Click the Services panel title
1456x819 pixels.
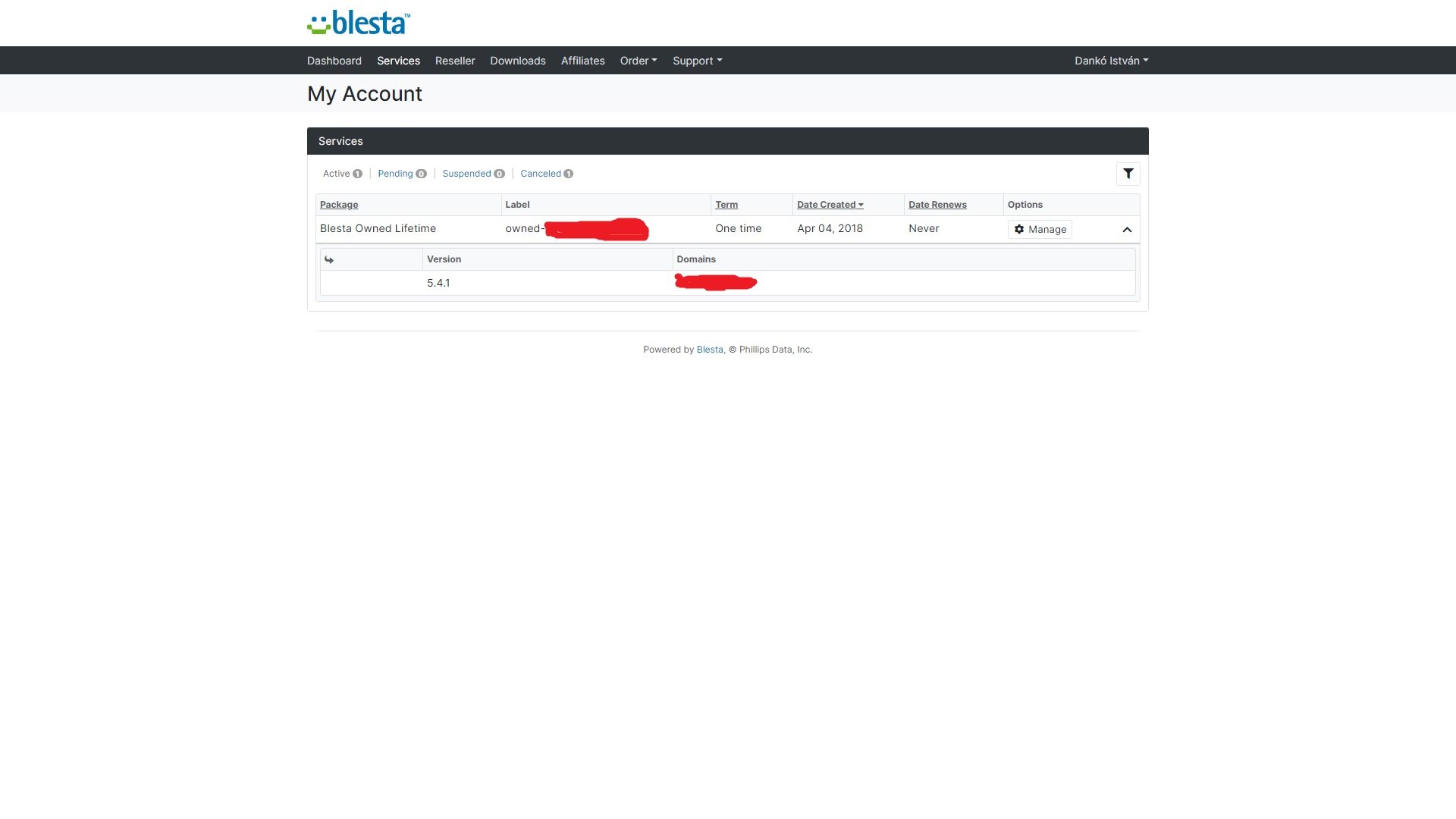point(340,141)
